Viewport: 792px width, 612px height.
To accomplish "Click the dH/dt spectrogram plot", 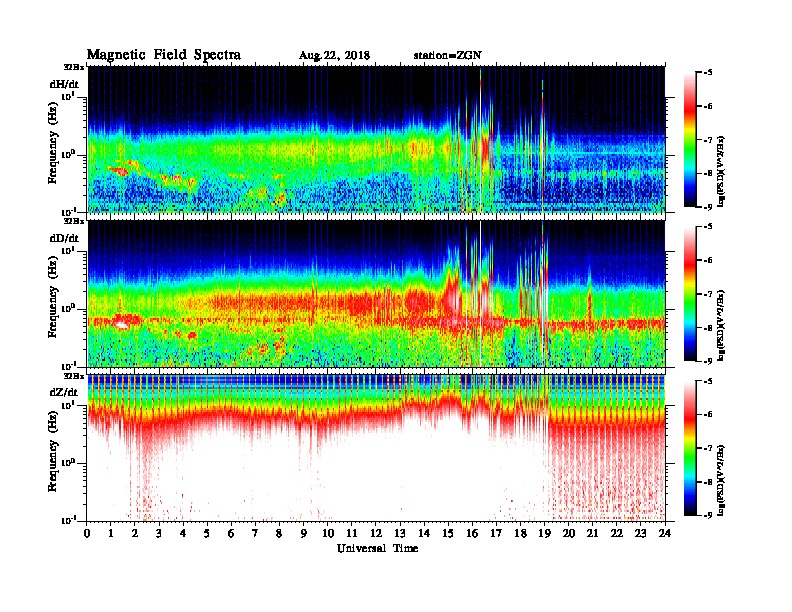I will [376, 139].
